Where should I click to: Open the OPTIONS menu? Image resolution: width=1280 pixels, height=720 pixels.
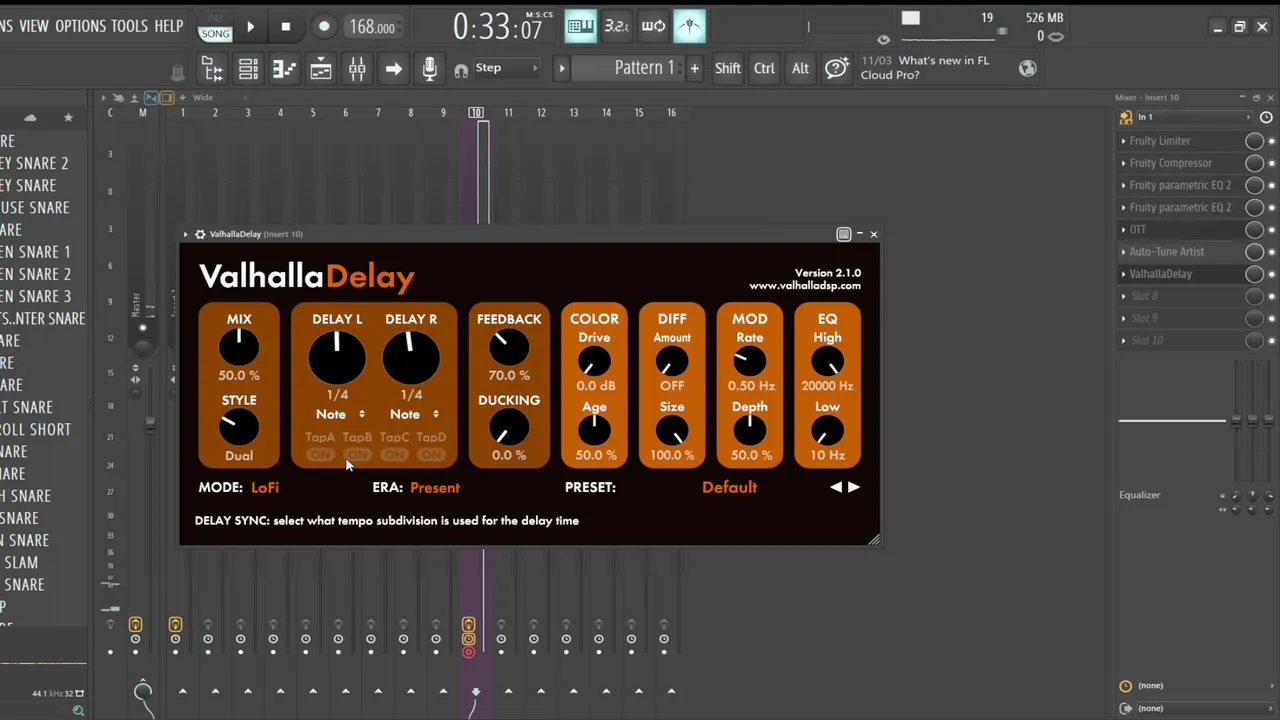point(80,26)
